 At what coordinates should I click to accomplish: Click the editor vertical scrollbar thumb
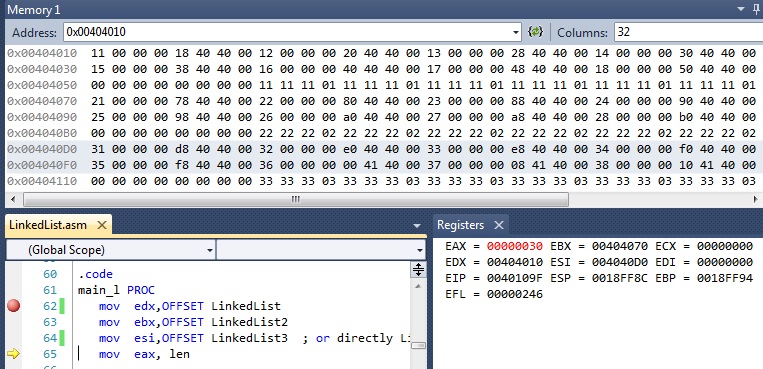click(x=418, y=346)
